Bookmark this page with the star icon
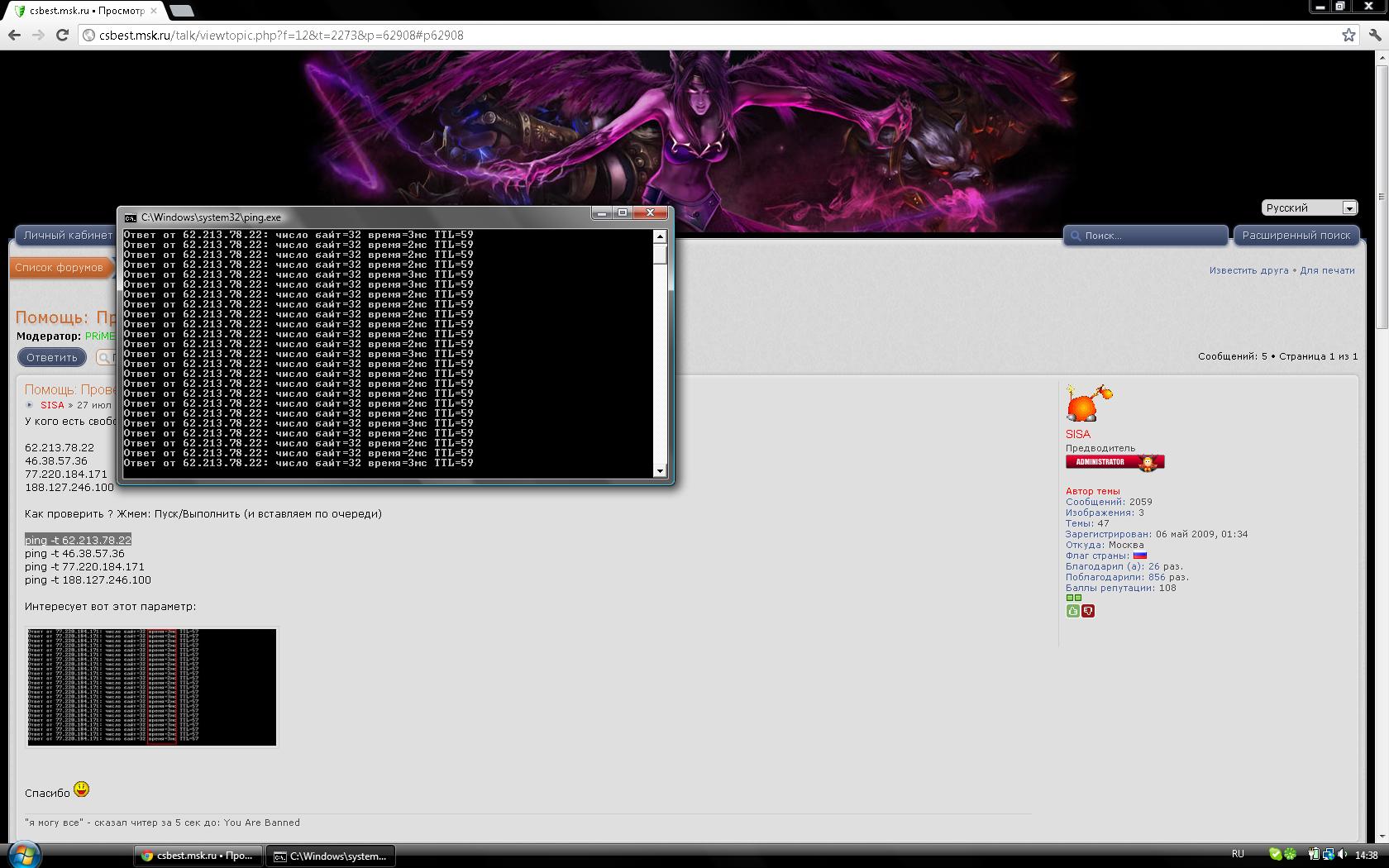 pyautogui.click(x=1348, y=35)
